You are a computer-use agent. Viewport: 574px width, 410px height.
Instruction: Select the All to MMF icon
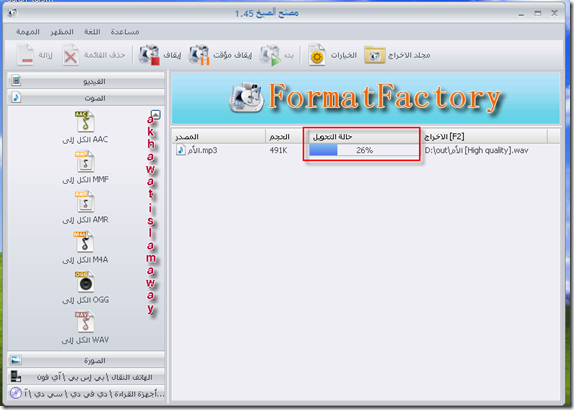[85, 161]
